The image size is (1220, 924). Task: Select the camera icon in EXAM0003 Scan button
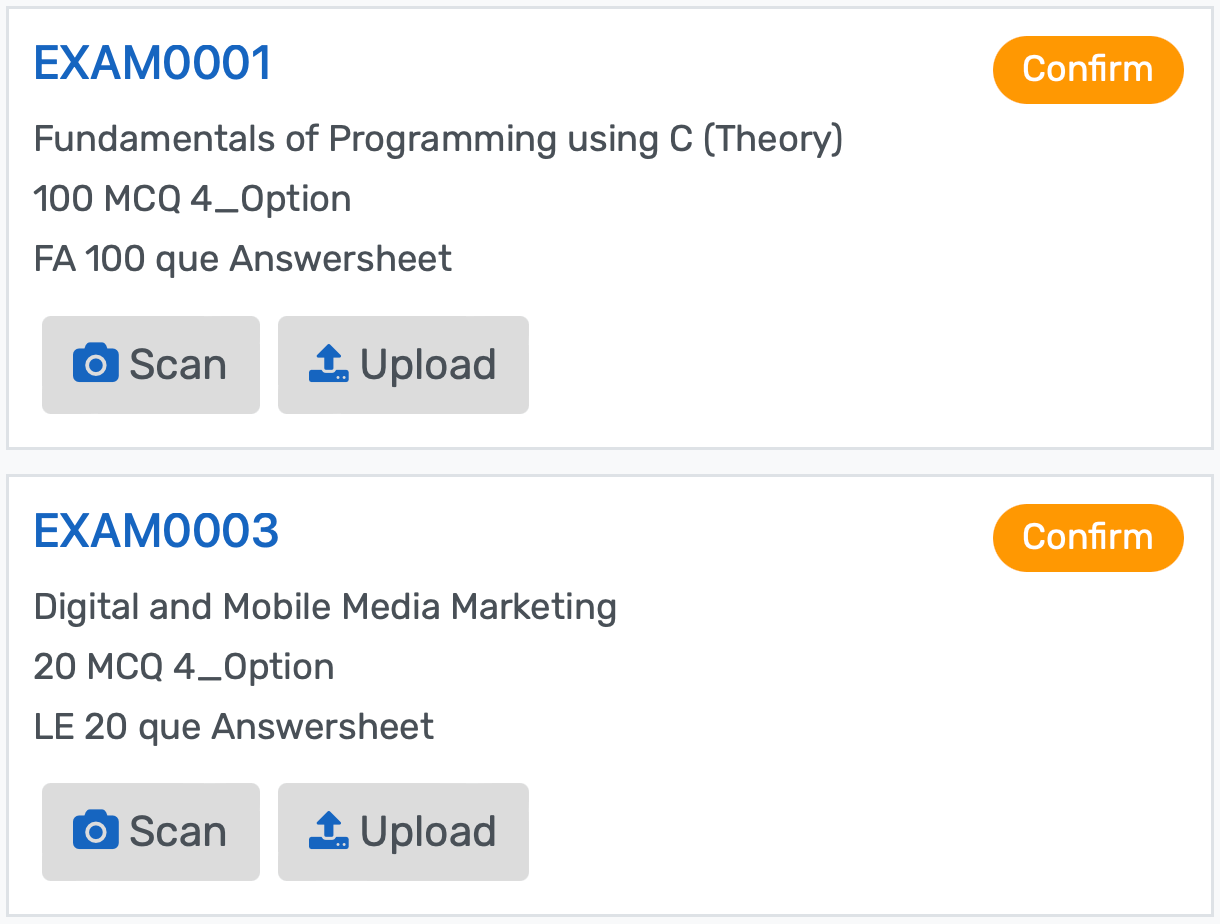click(x=96, y=831)
